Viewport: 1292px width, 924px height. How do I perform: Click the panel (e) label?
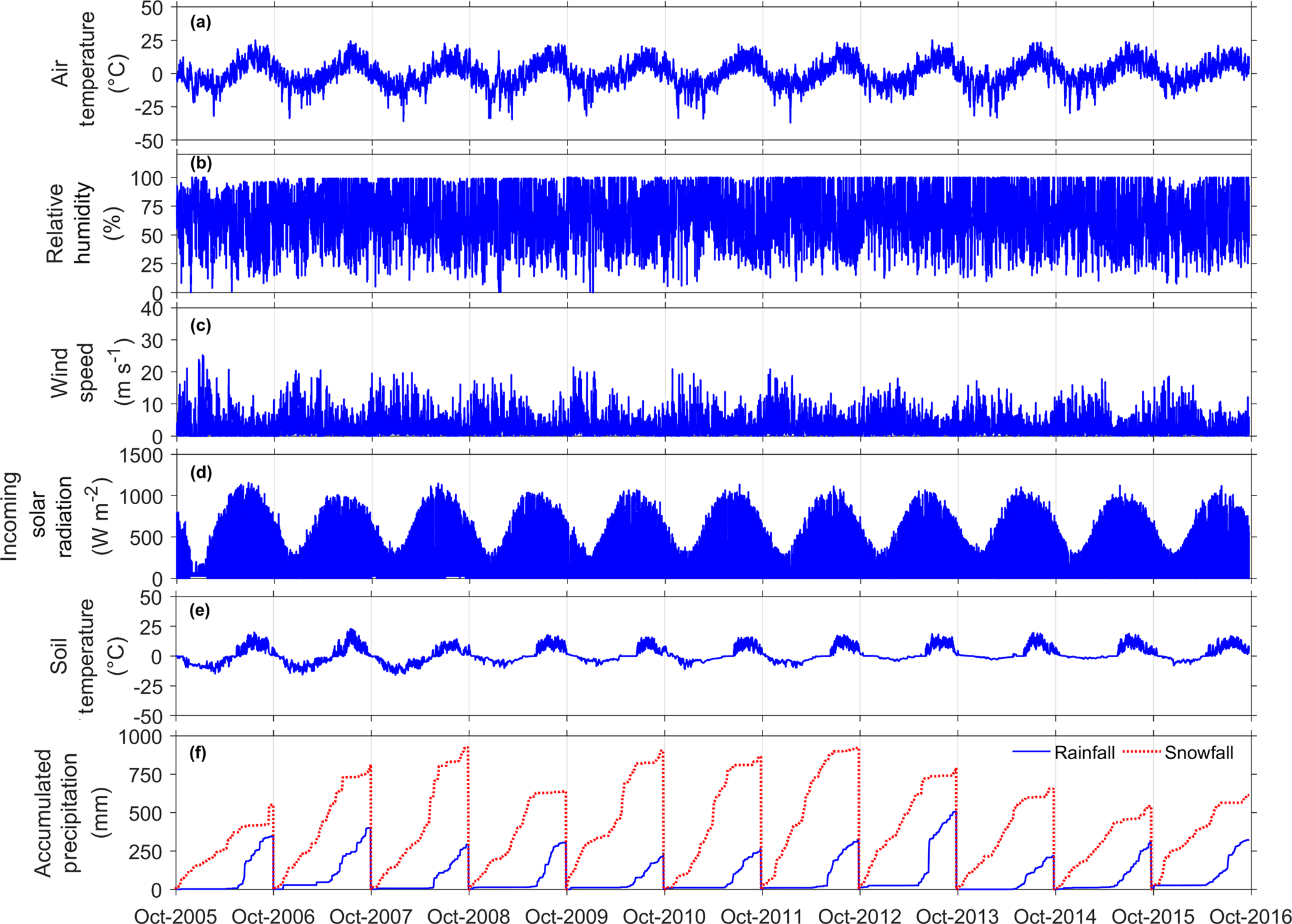tap(201, 610)
